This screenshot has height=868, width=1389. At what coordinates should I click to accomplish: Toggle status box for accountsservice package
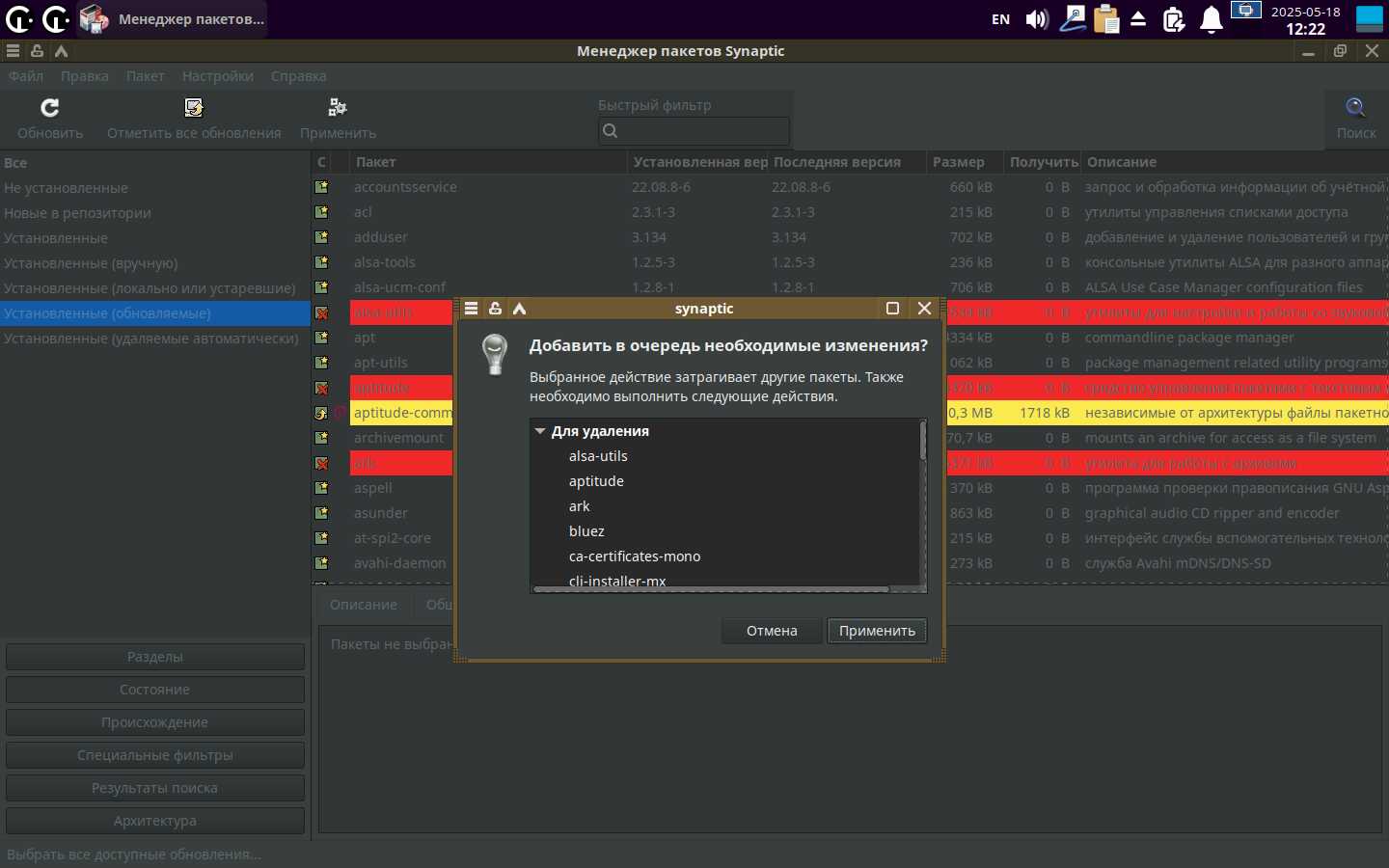322,187
